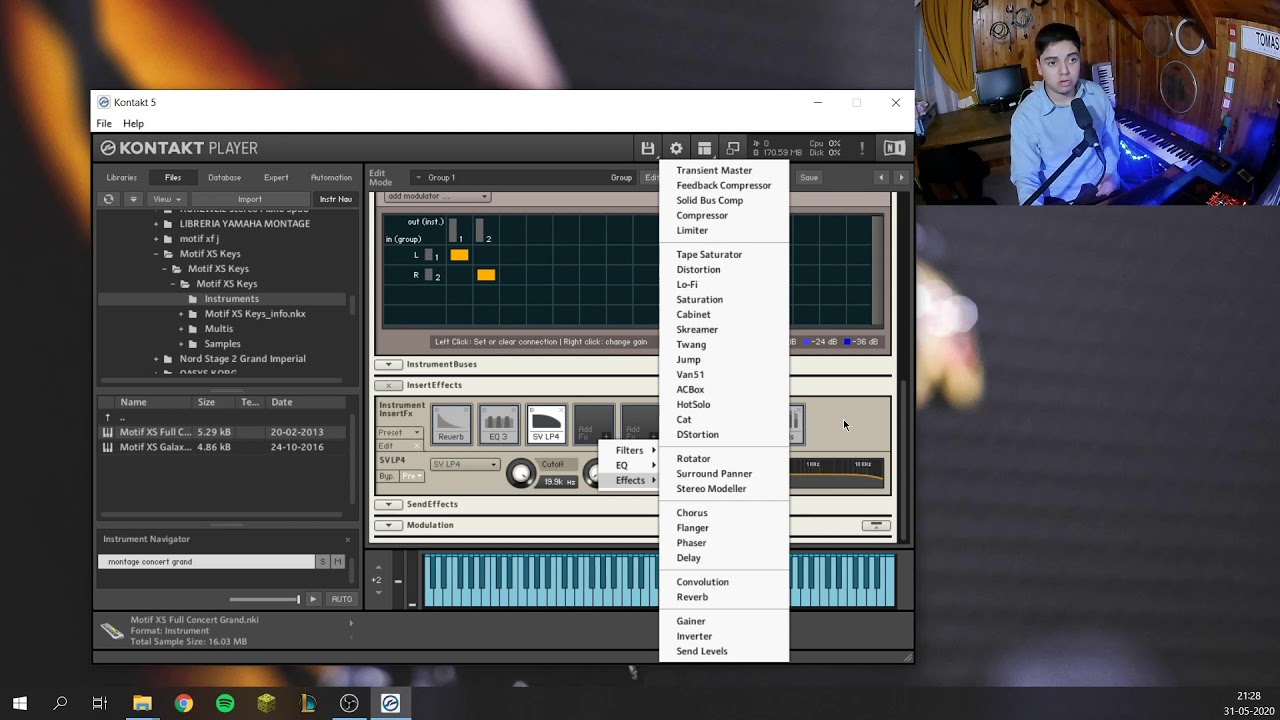1280x720 pixels.
Task: Choose Convolution from effects menu
Action: coord(702,582)
